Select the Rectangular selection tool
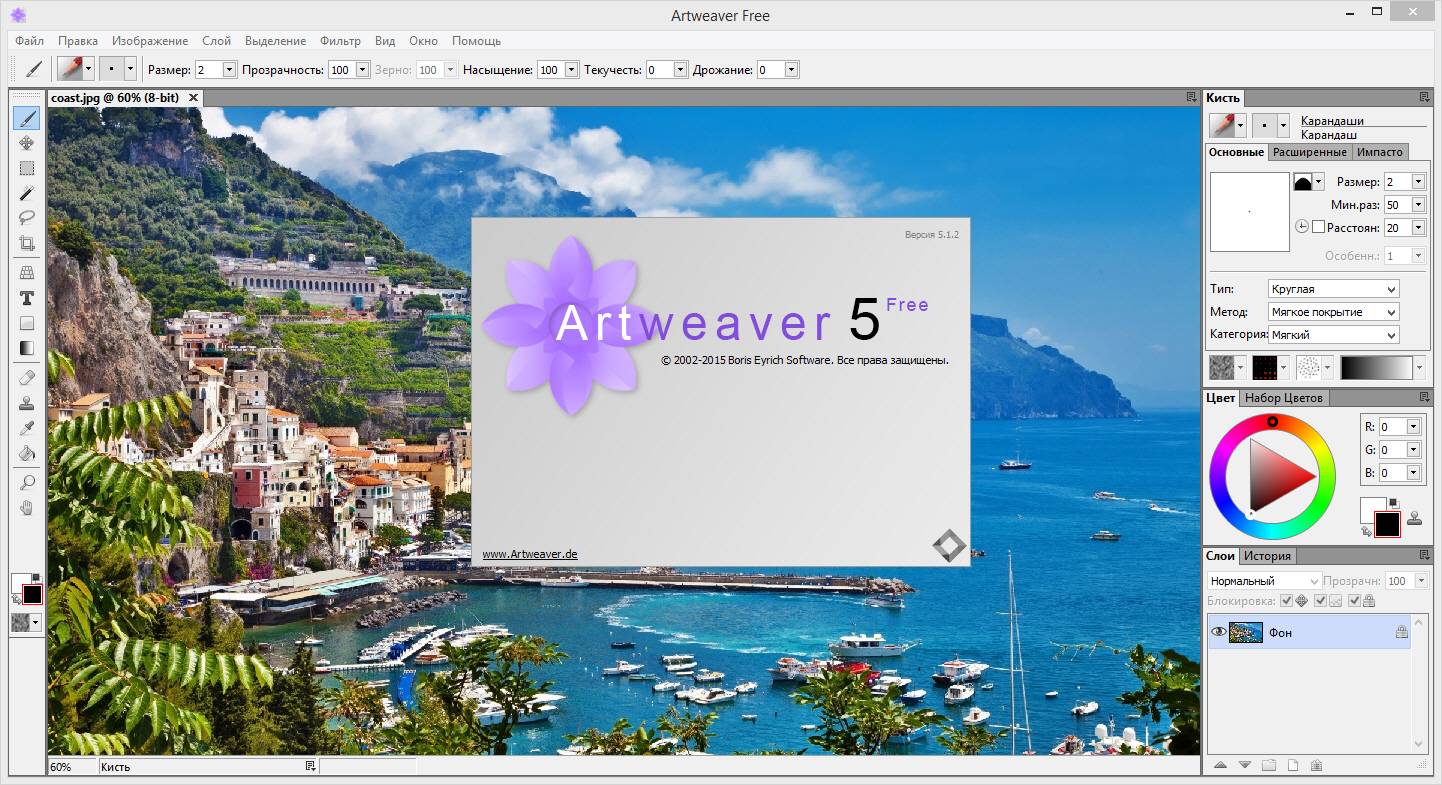Viewport: 1442px width, 785px height. coord(27,168)
